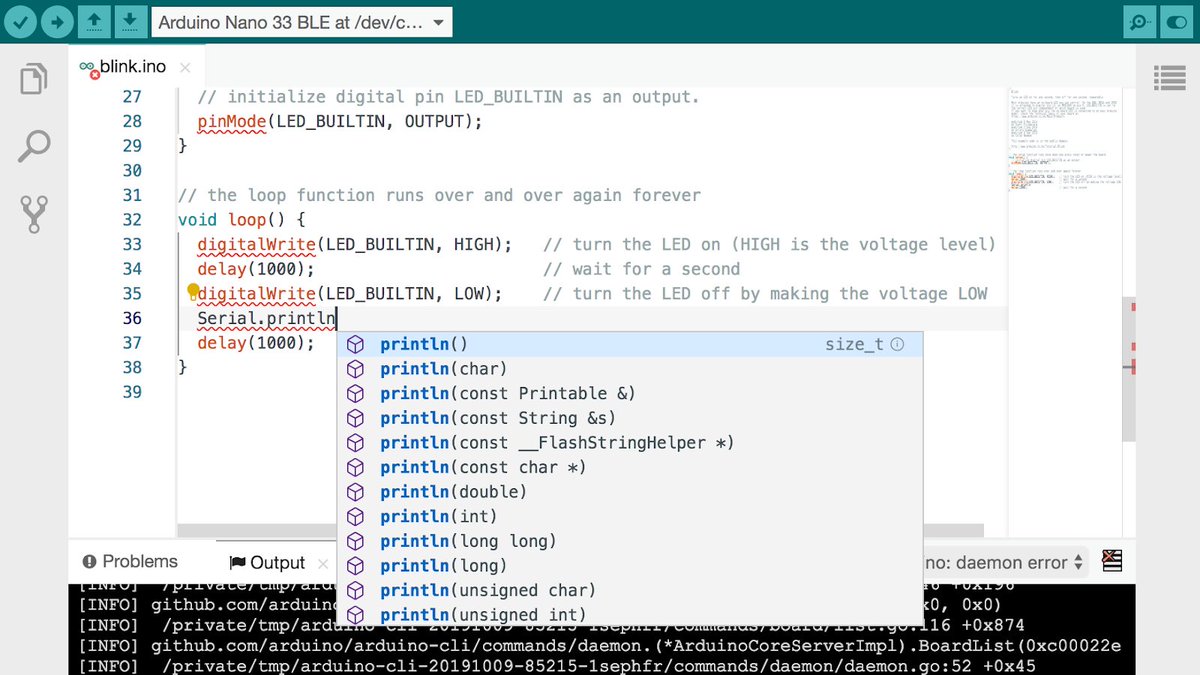Click daemon.go:52 log line in output
The height and width of the screenshot is (675, 1200).
tap(557, 666)
